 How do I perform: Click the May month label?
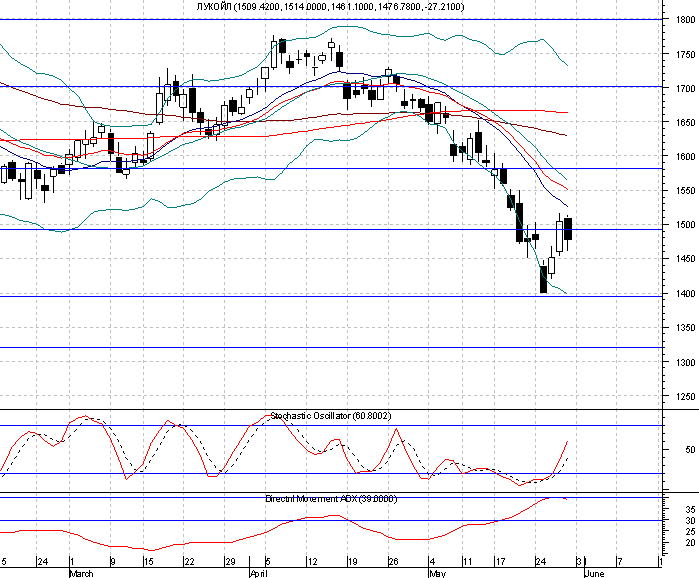[438, 574]
